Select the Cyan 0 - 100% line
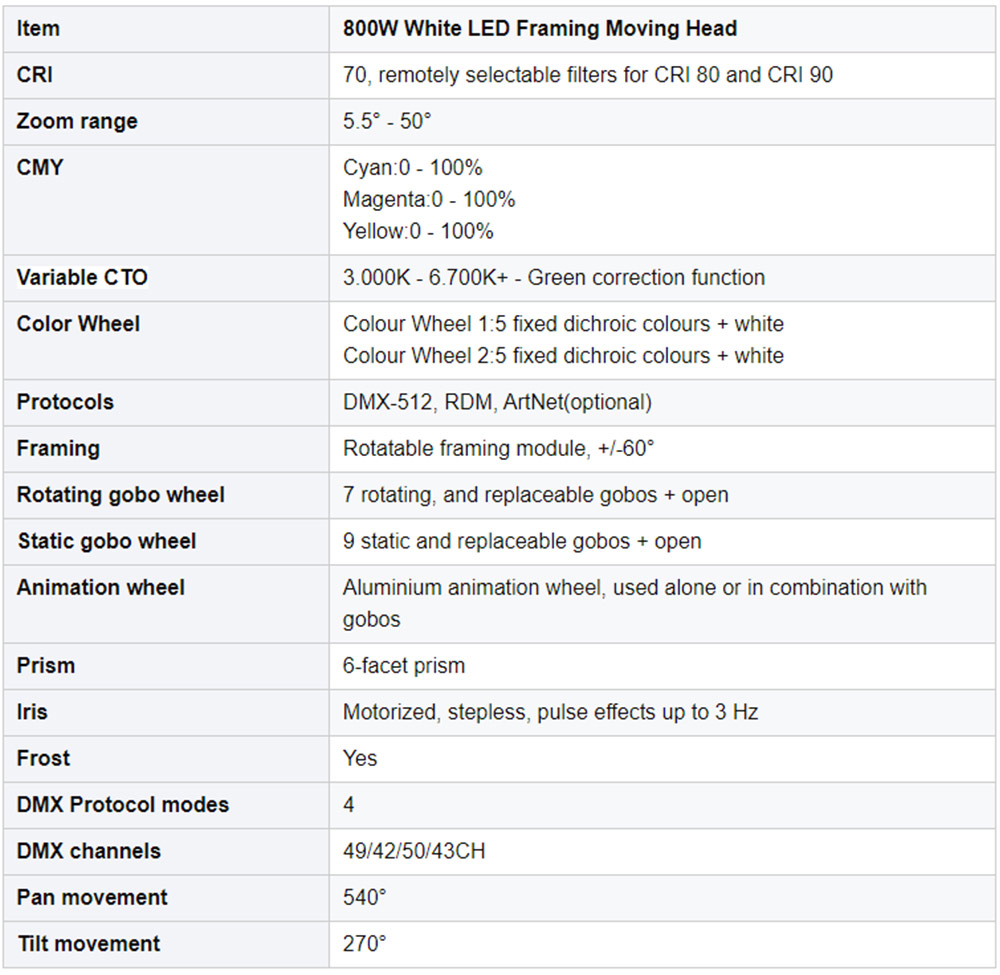Image resolution: width=1000 pixels, height=975 pixels. click(413, 168)
